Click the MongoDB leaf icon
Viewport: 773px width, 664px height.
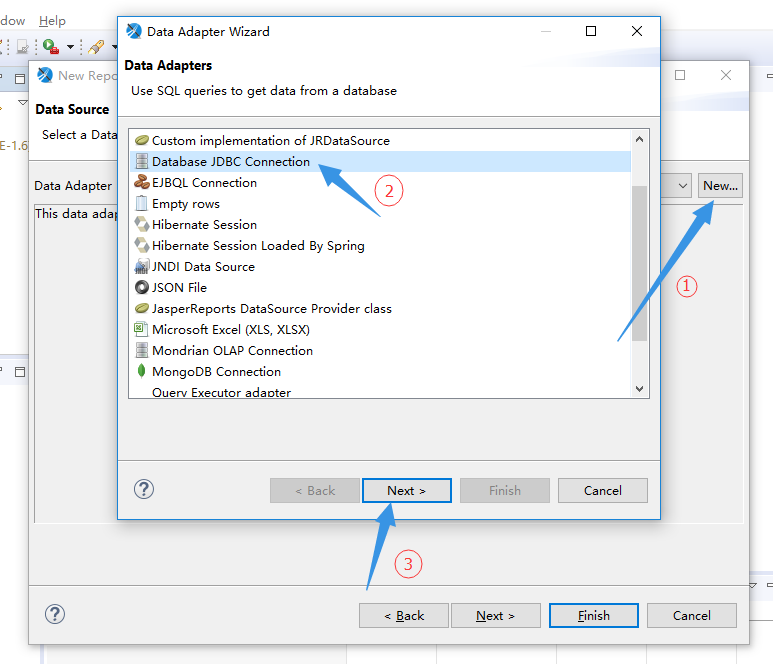click(x=141, y=371)
